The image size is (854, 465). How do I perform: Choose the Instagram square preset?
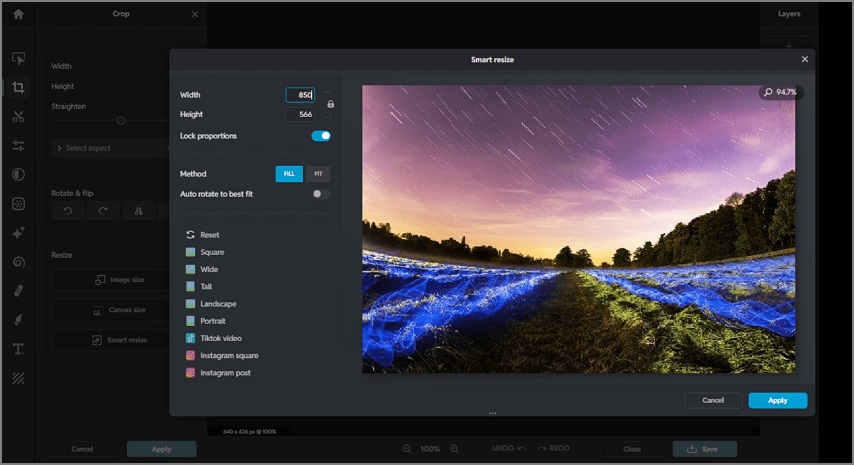222,356
